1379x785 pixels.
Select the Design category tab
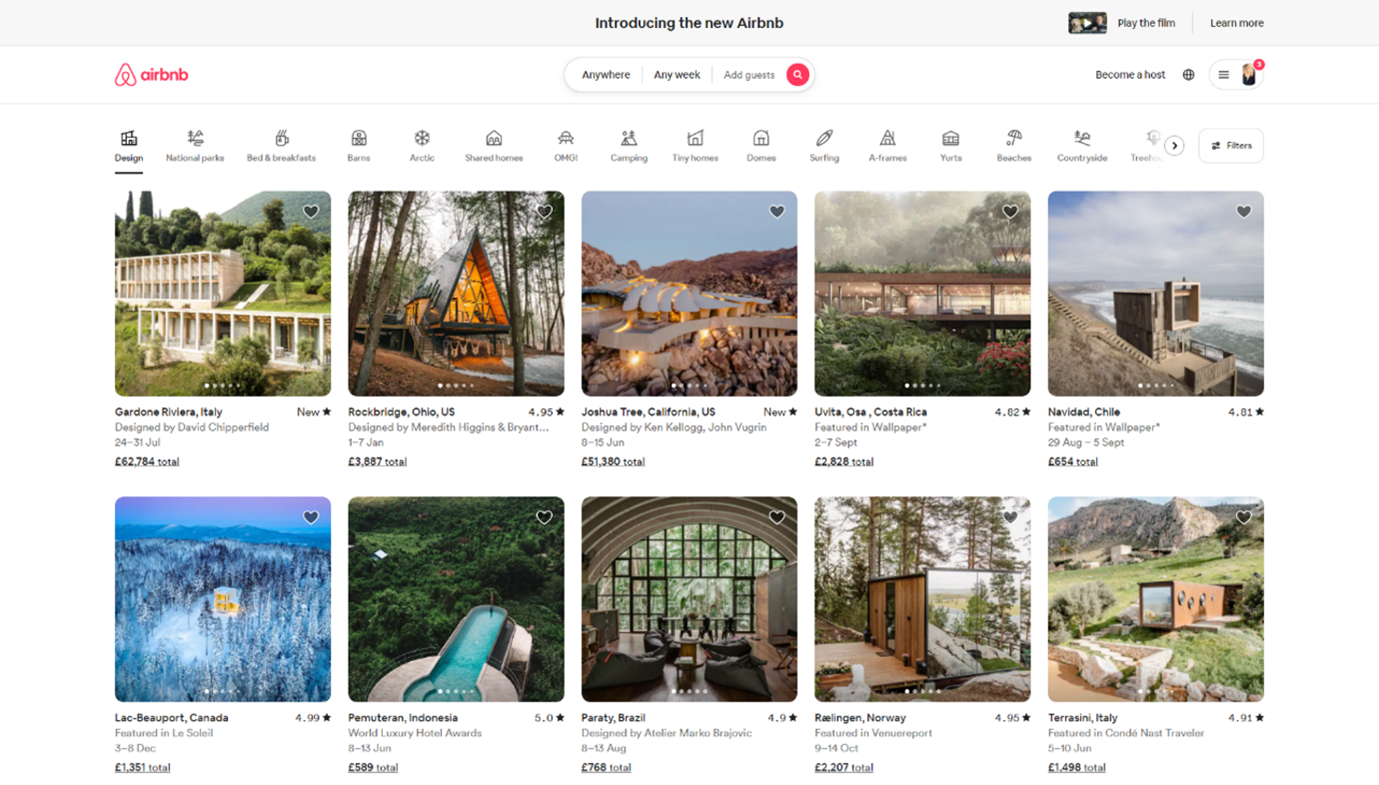tap(129, 146)
